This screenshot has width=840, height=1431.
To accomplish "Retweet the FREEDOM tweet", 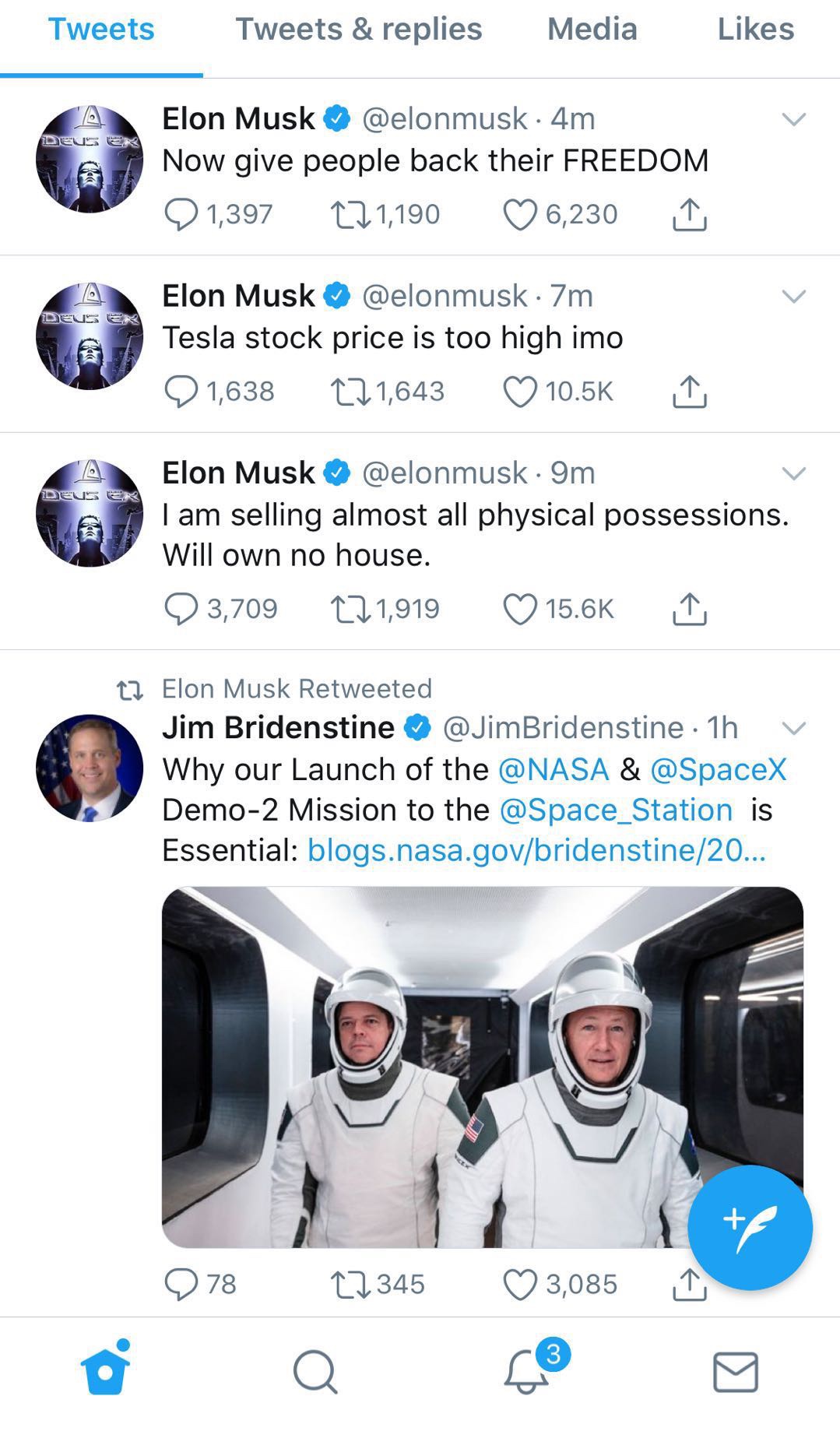I will tap(350, 214).
